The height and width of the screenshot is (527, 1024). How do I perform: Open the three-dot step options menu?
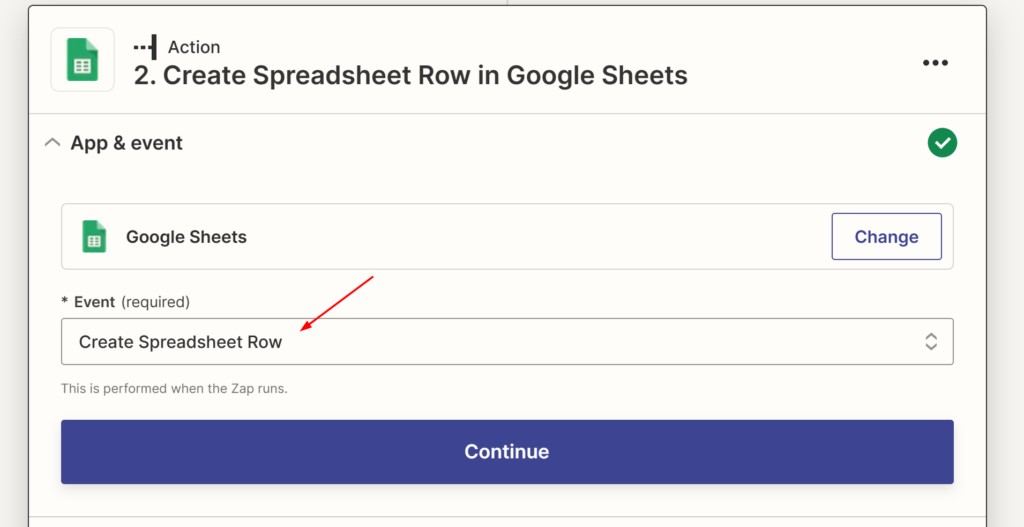point(935,62)
